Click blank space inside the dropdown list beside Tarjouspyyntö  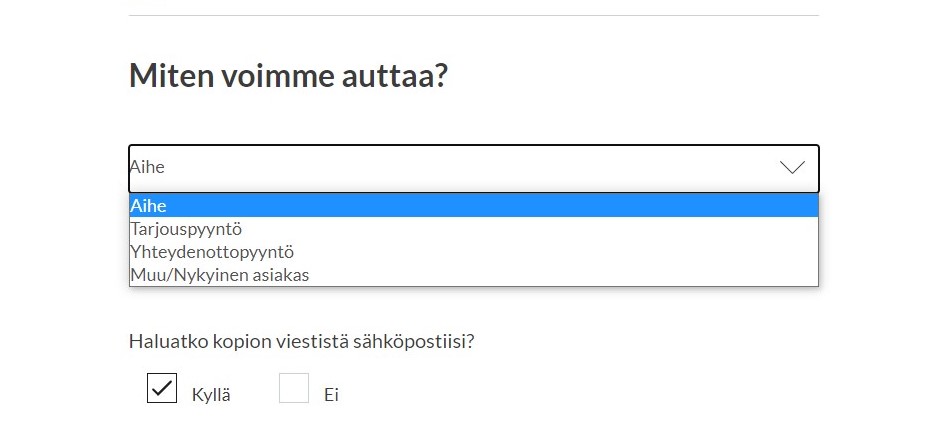(x=531, y=229)
